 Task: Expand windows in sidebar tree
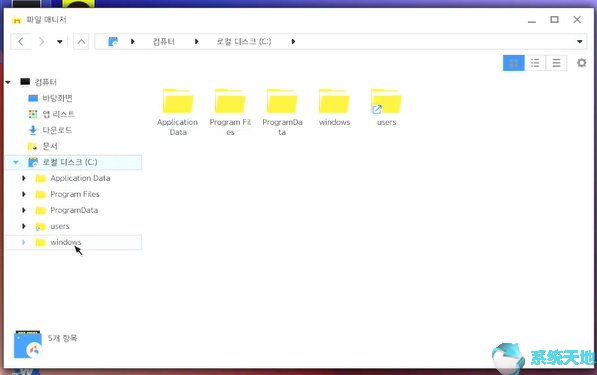click(24, 242)
